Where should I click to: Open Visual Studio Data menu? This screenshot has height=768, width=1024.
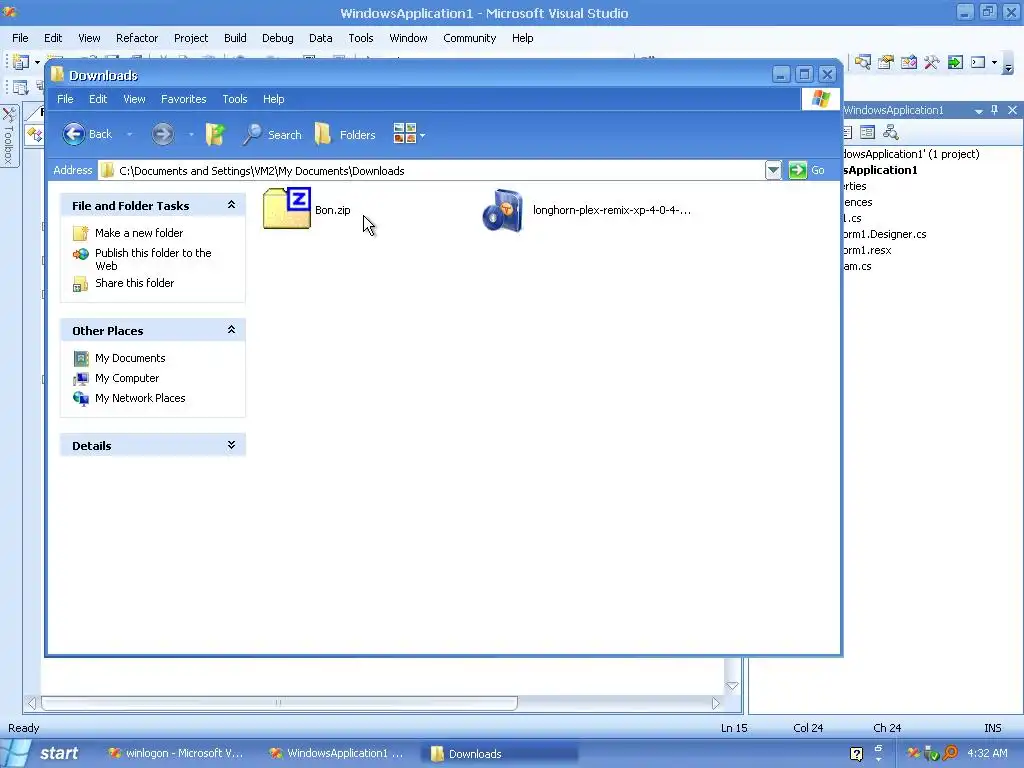click(321, 38)
